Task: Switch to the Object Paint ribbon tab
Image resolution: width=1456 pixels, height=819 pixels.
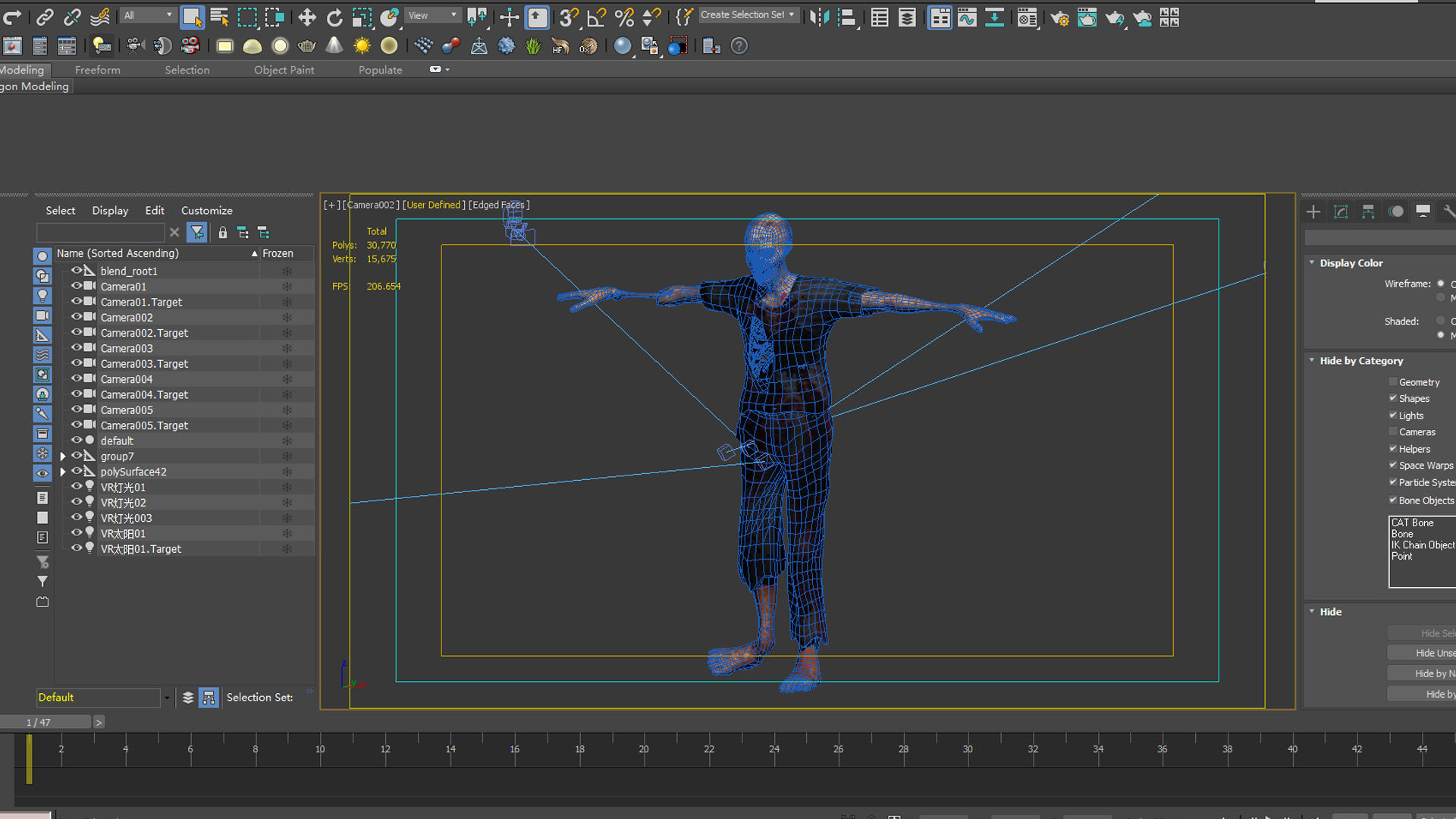Action: (x=284, y=70)
